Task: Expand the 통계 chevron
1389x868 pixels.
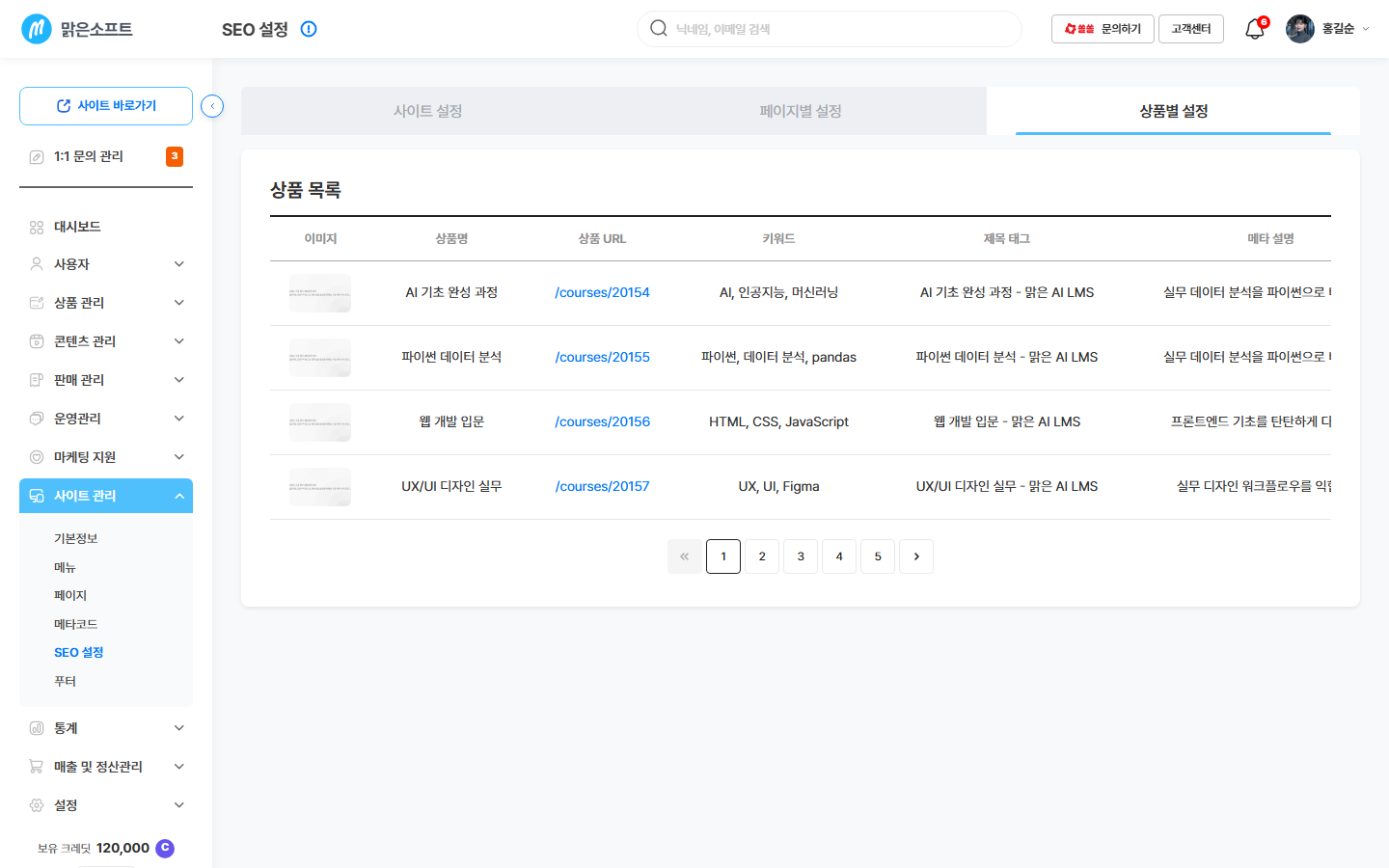Action: [x=179, y=728]
